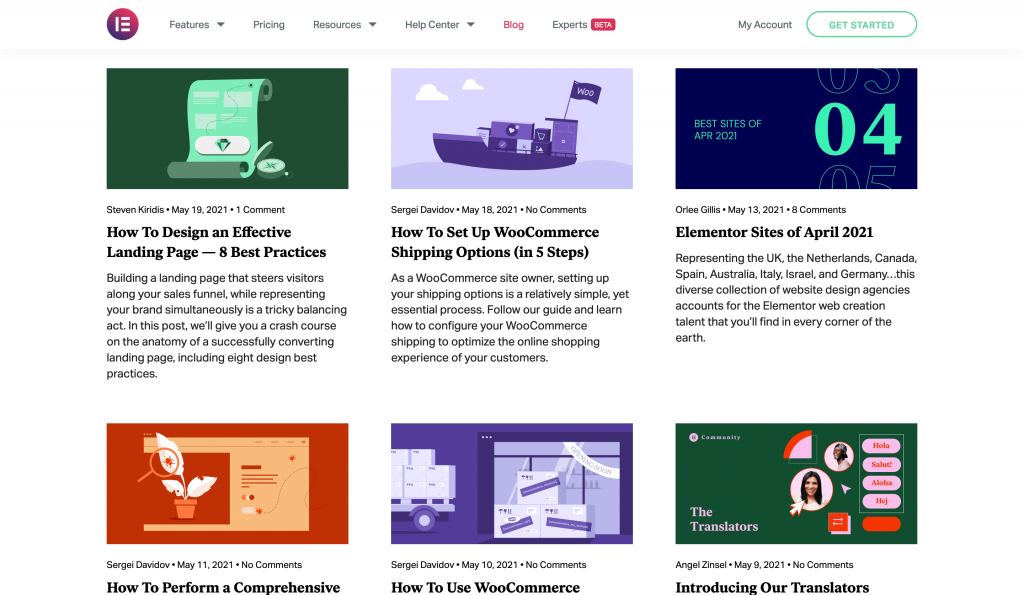
Task: Click the Elementor logo icon
Action: point(123,24)
